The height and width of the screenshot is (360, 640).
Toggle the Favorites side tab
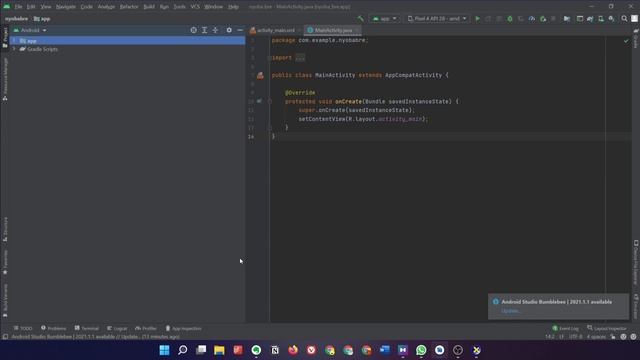(5, 262)
